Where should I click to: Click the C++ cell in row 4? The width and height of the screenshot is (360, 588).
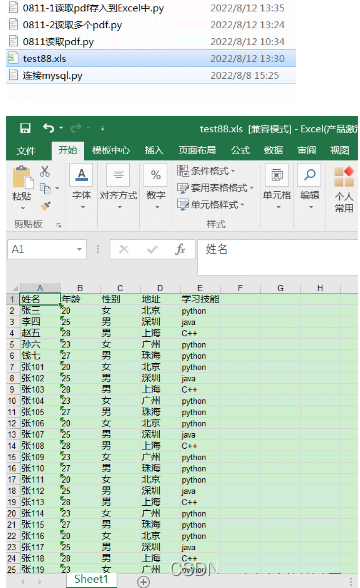point(200,333)
